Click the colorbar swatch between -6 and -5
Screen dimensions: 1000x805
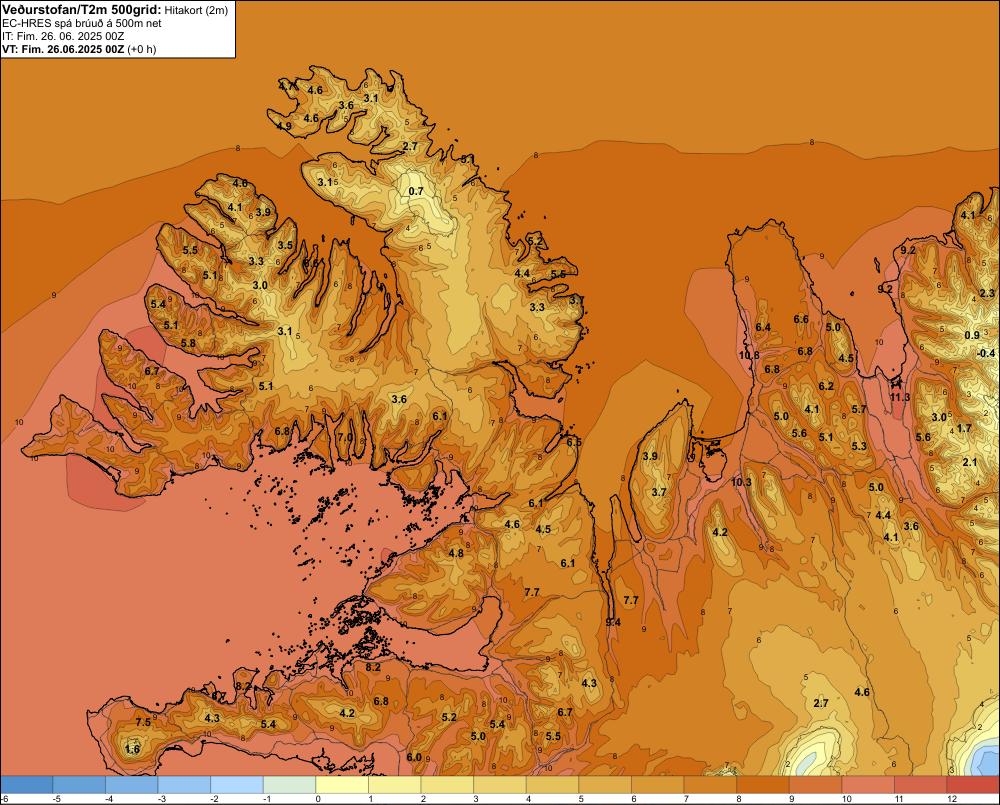(x=26, y=785)
